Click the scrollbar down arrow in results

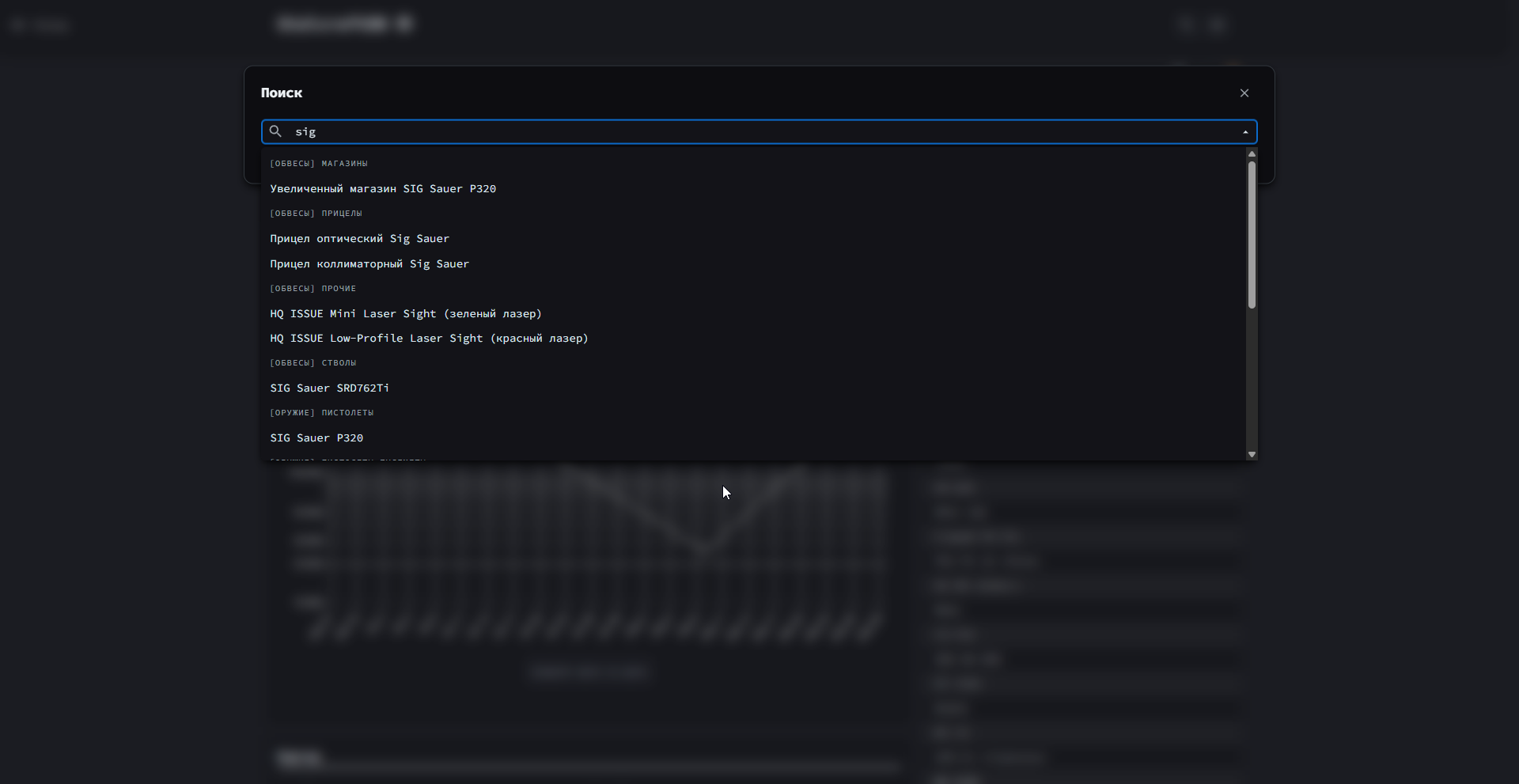(x=1252, y=454)
